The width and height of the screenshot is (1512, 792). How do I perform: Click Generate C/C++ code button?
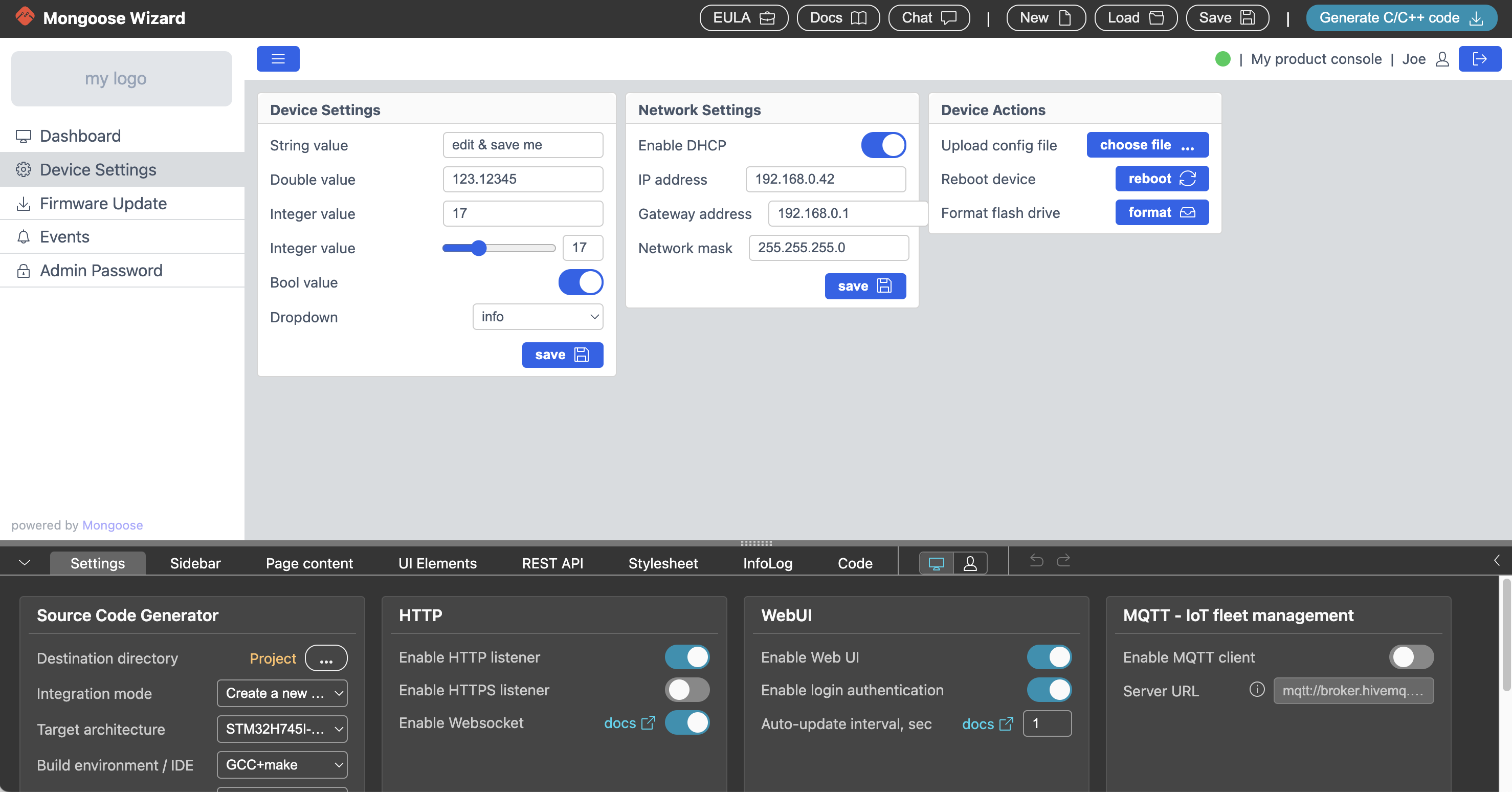tap(1401, 17)
